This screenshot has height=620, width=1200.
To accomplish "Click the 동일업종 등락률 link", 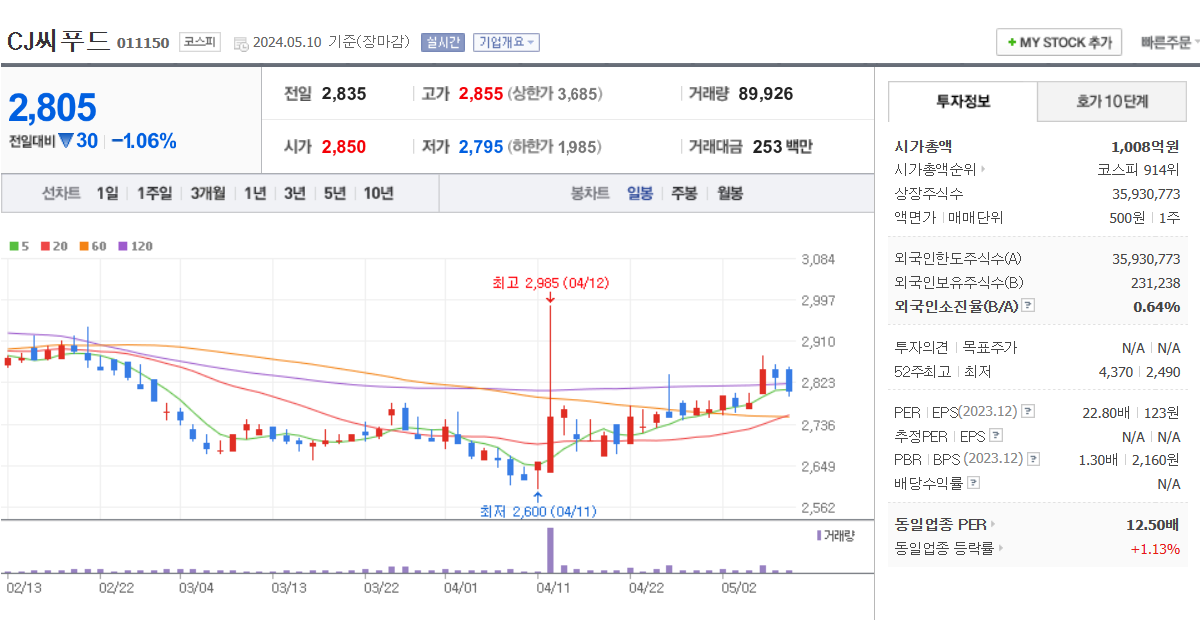I will point(944,548).
